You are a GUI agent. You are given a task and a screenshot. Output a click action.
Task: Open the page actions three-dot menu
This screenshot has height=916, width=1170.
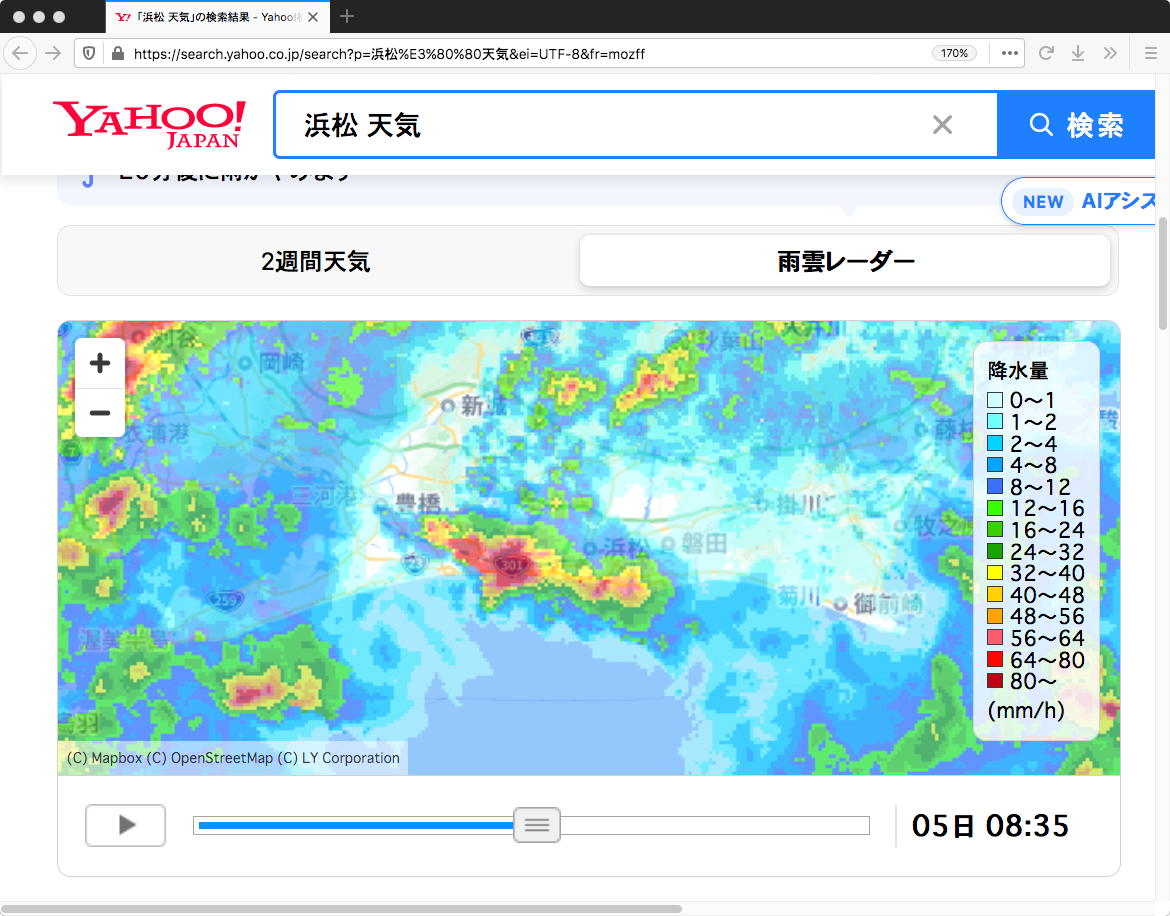(1010, 53)
